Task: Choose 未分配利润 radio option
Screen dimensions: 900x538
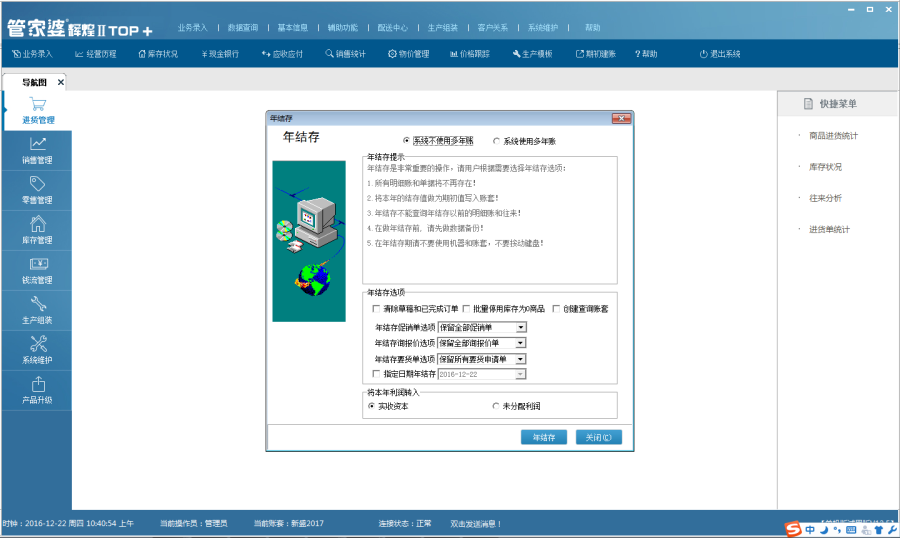Action: (x=495, y=406)
